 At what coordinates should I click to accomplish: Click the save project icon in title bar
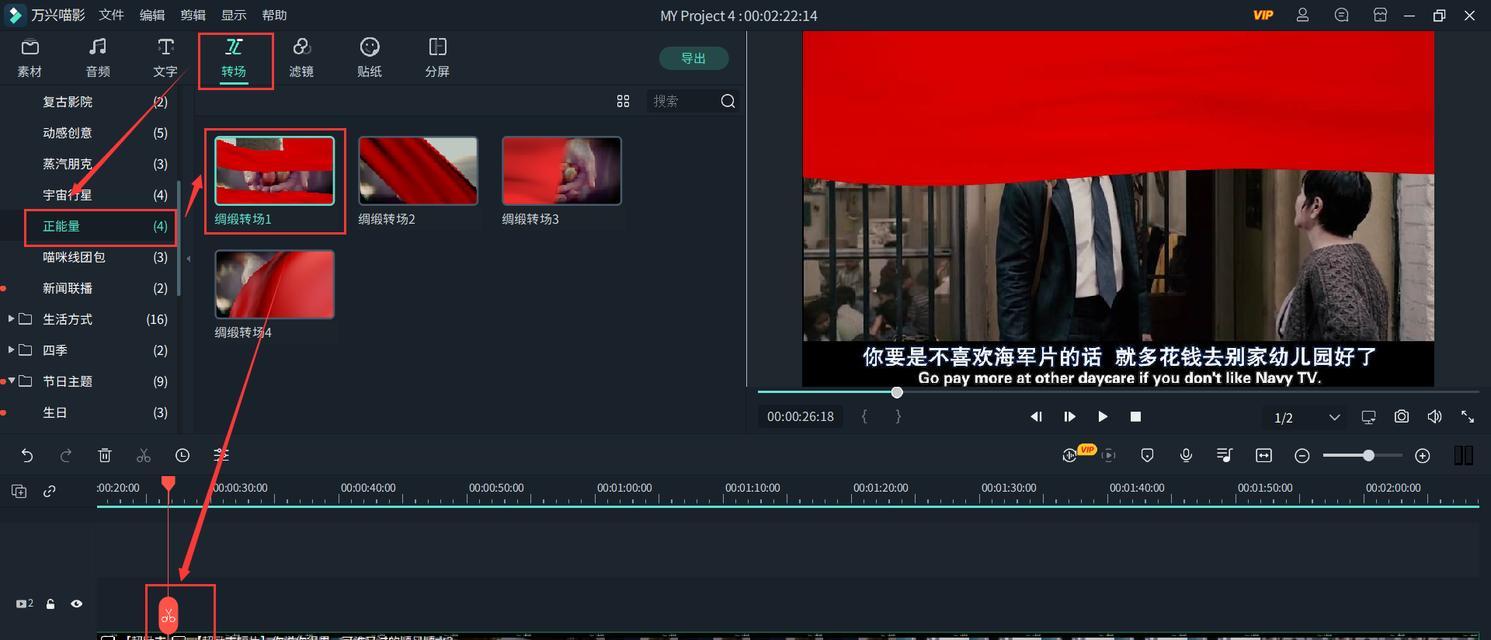coord(1380,15)
